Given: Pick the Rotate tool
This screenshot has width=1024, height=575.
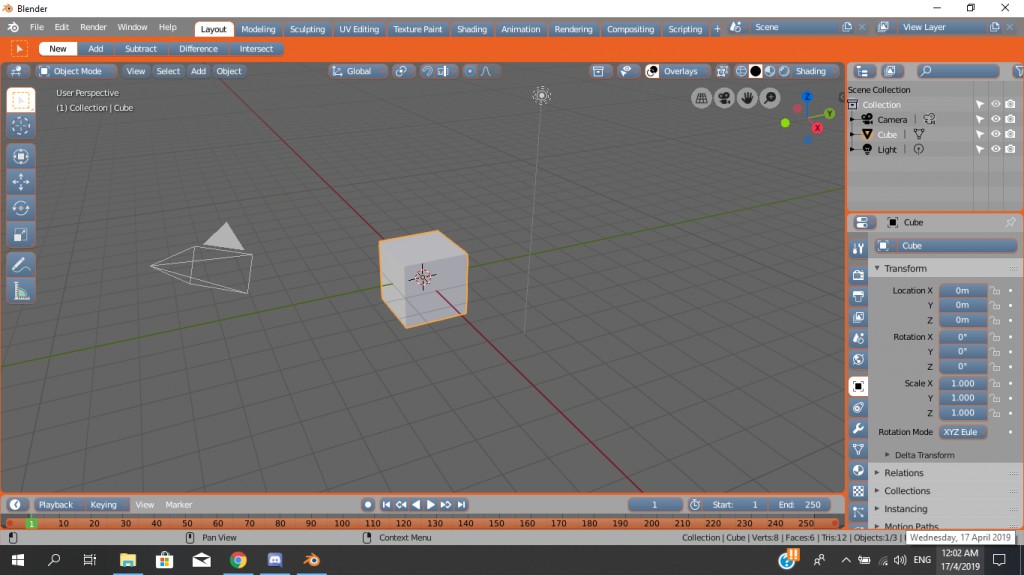Looking at the screenshot, I should click(21, 208).
